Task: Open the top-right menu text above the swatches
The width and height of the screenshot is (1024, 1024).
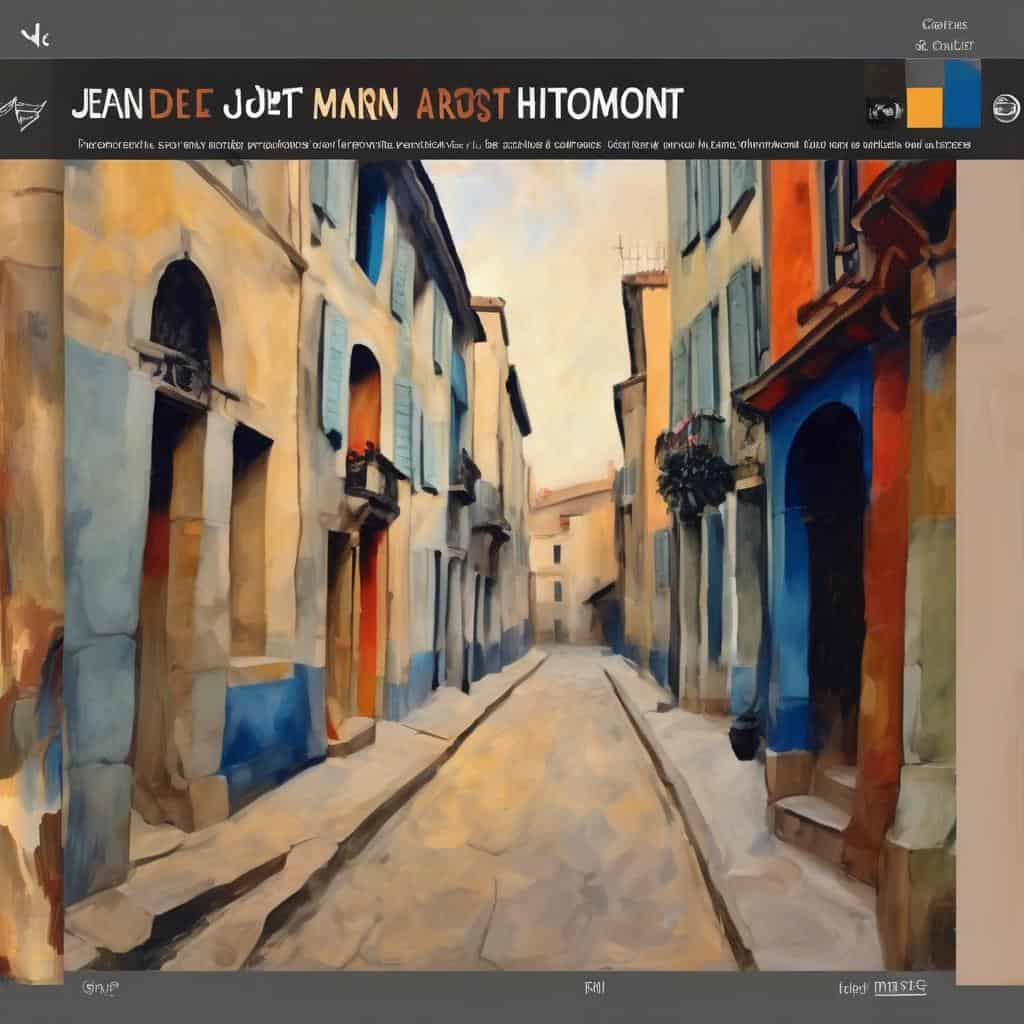Action: 943,25
